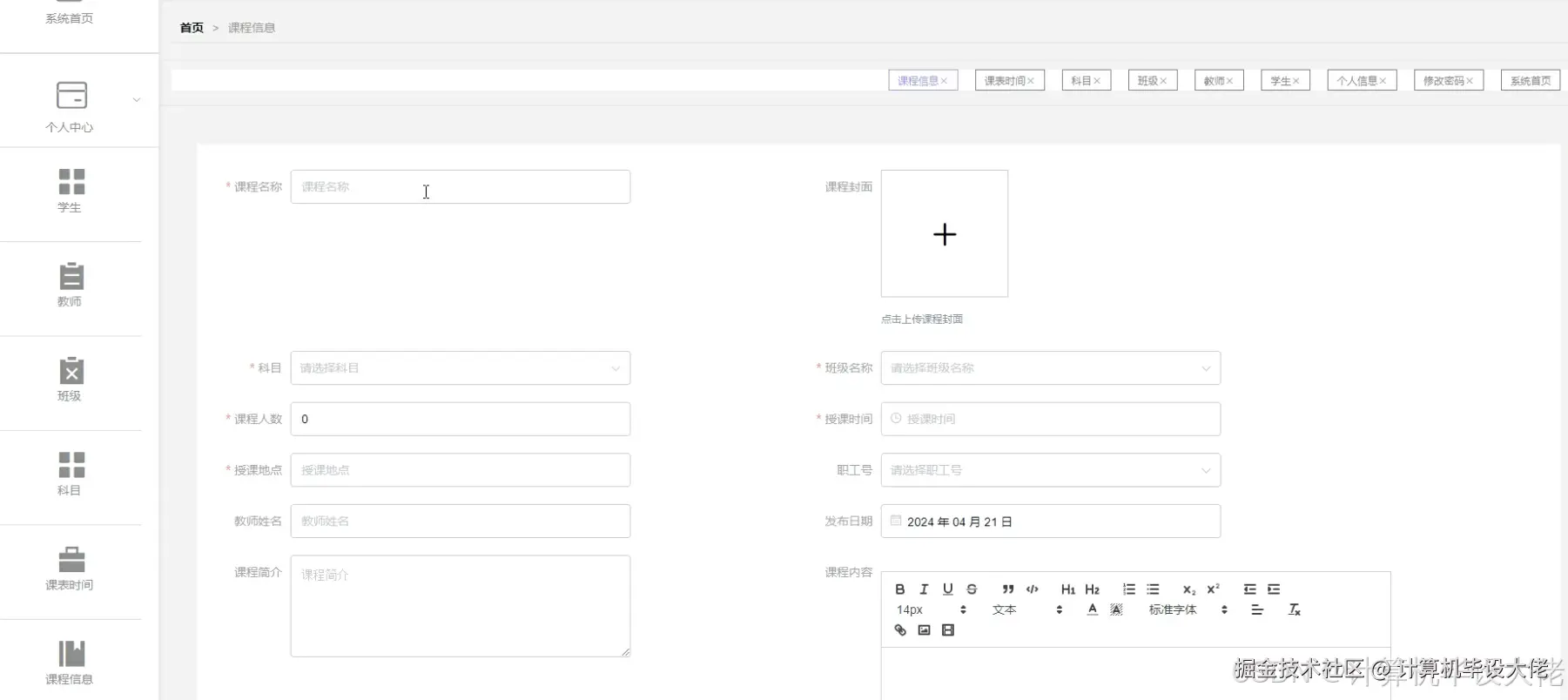Open the 科目 selection dropdown
Screen dimensions: 1568x700
point(460,368)
